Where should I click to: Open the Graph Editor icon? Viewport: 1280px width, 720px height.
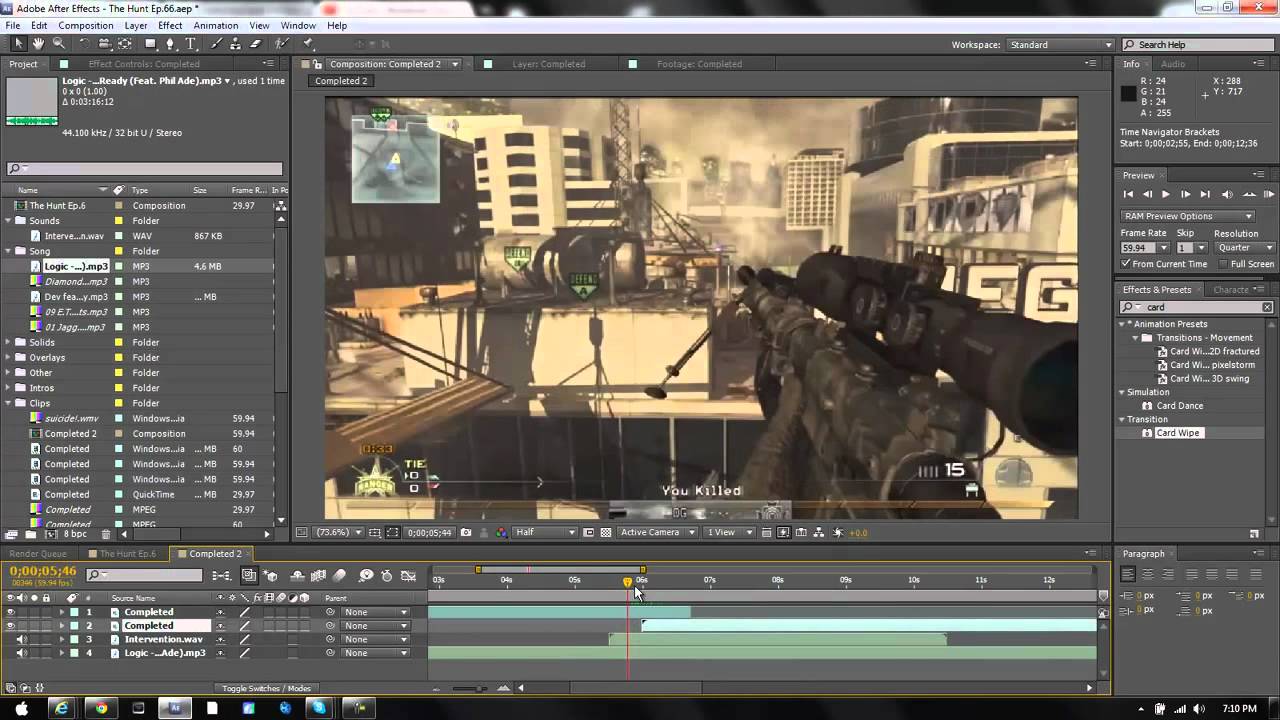(408, 575)
